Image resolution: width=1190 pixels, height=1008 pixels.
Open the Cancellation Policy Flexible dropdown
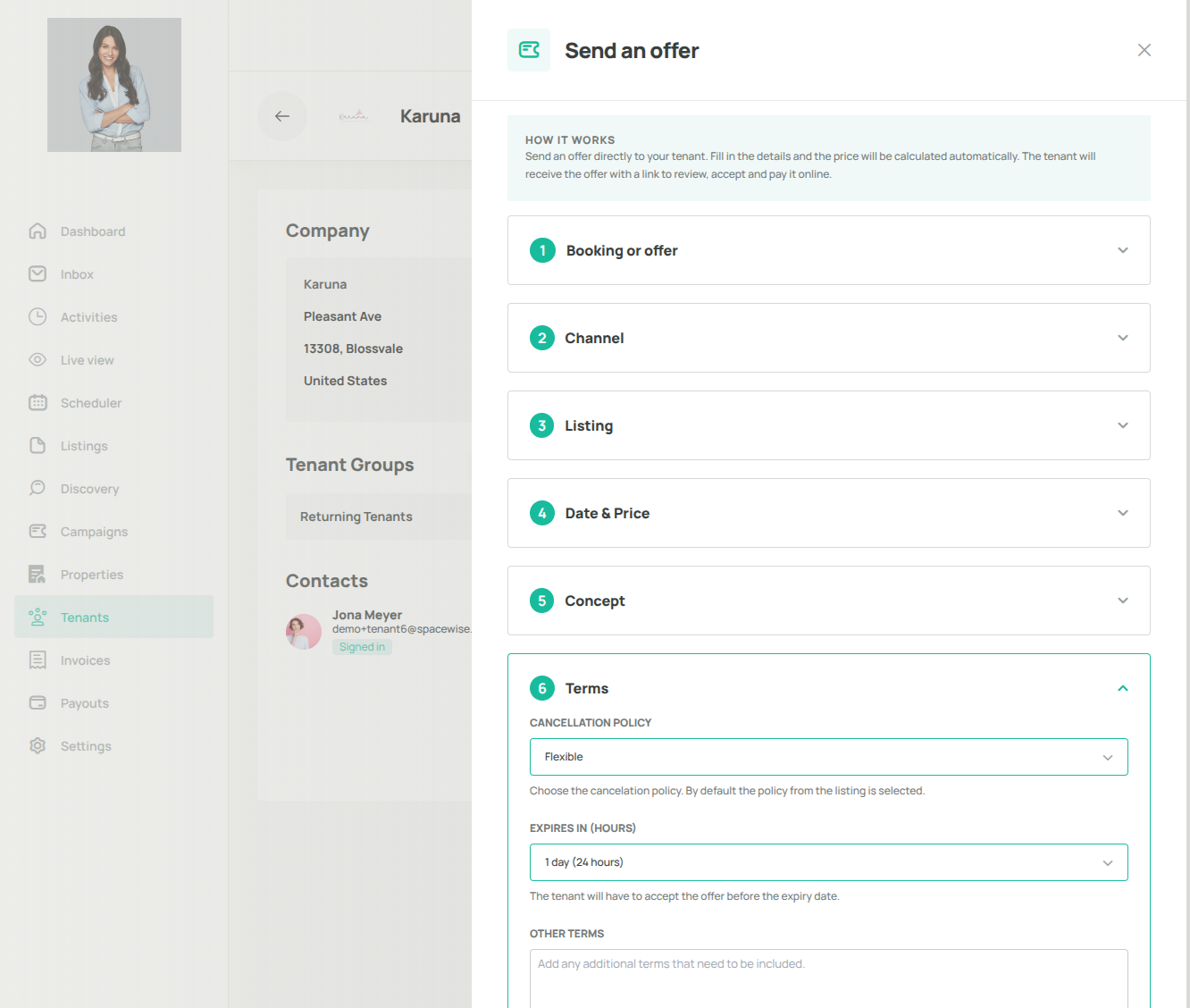click(828, 757)
